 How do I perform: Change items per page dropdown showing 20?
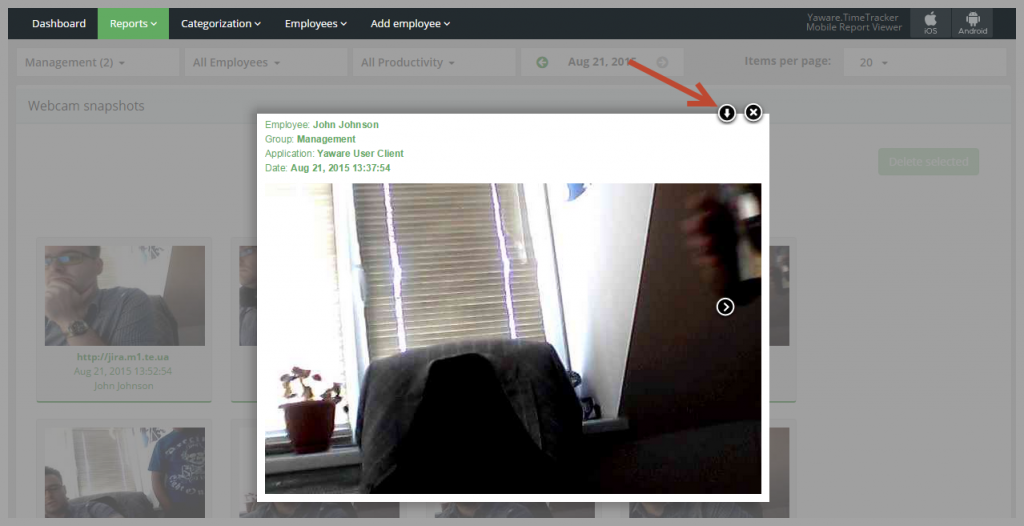[x=925, y=62]
